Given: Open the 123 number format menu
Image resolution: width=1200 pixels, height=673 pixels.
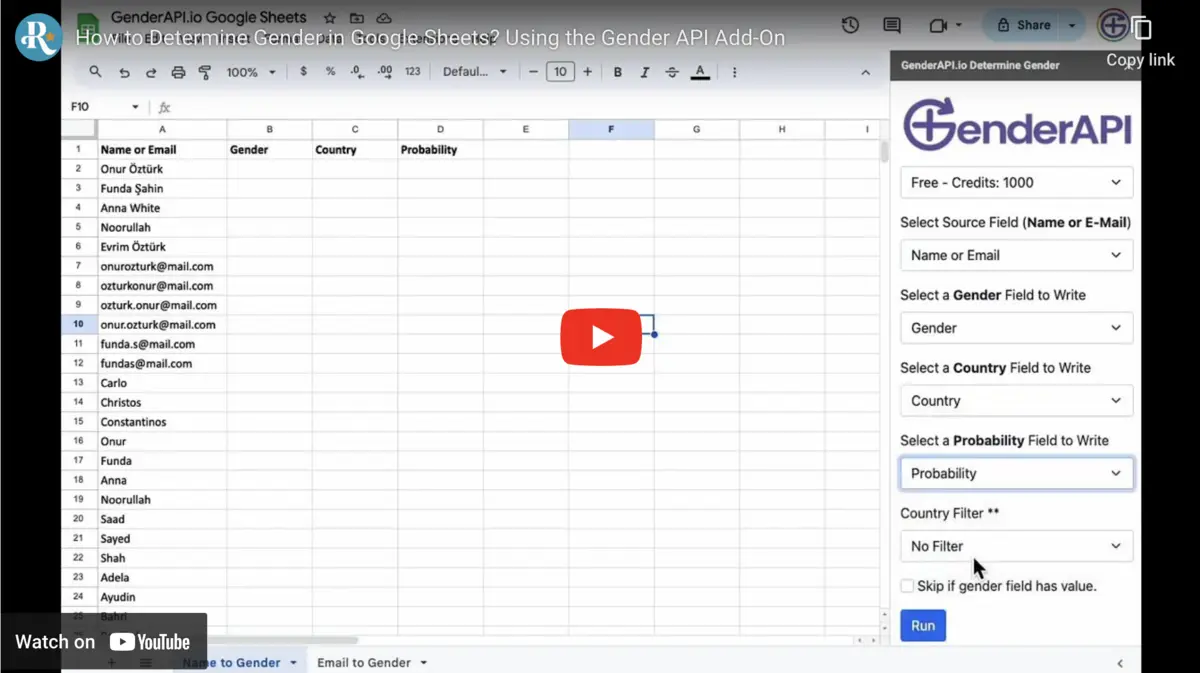Looking at the screenshot, I should point(413,72).
